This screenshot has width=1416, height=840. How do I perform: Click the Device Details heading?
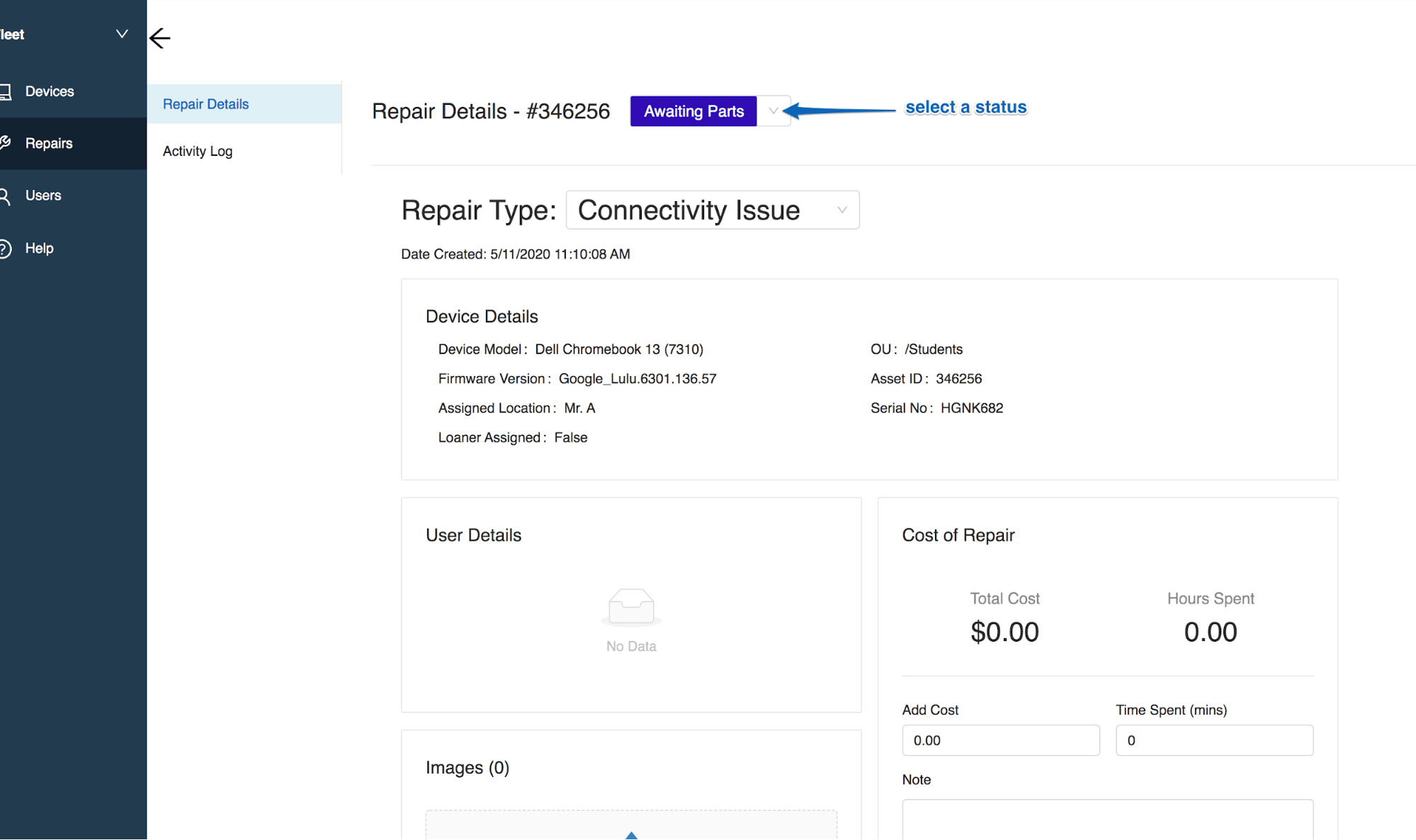pos(482,317)
